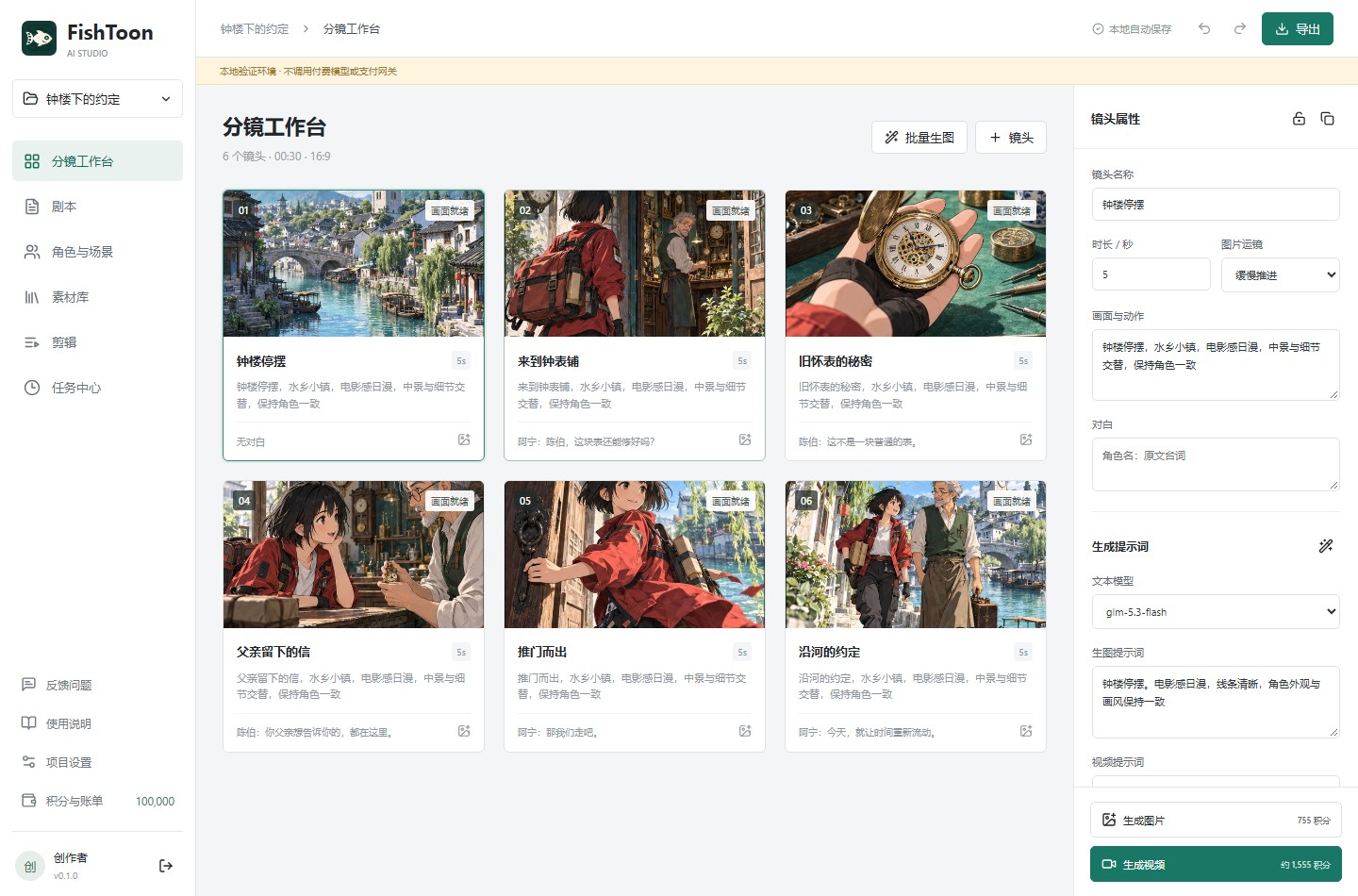This screenshot has width=1358, height=896.
Task: Open 素材库 in the sidebar
Action: (x=97, y=297)
